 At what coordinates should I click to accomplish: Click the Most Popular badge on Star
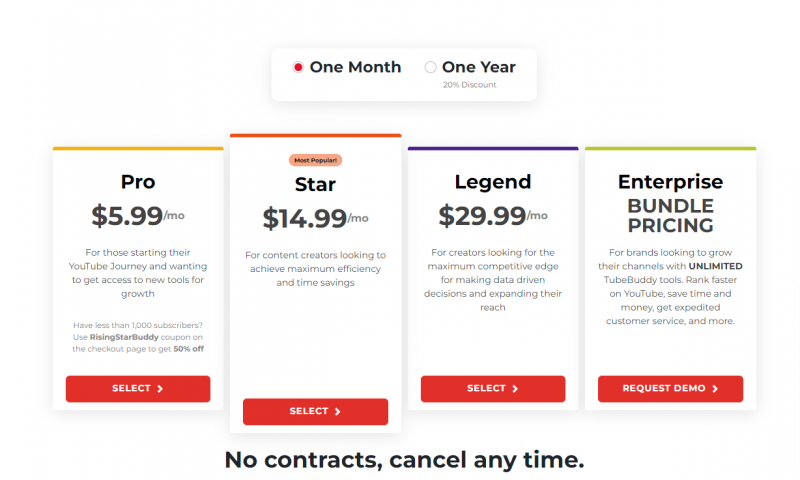pos(315,160)
